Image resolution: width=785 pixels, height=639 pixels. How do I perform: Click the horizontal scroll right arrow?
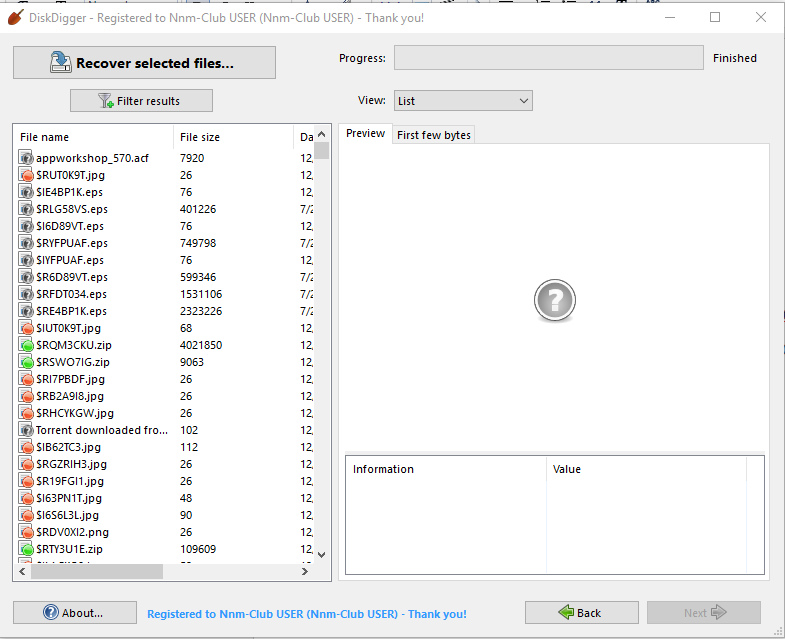click(x=305, y=571)
